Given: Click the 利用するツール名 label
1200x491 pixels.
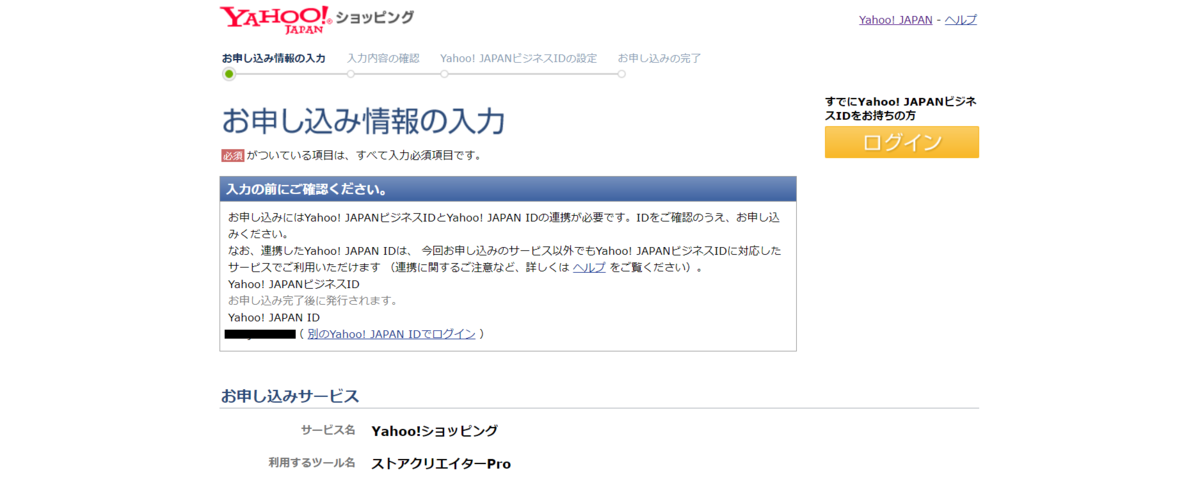Looking at the screenshot, I should pyautogui.click(x=312, y=463).
